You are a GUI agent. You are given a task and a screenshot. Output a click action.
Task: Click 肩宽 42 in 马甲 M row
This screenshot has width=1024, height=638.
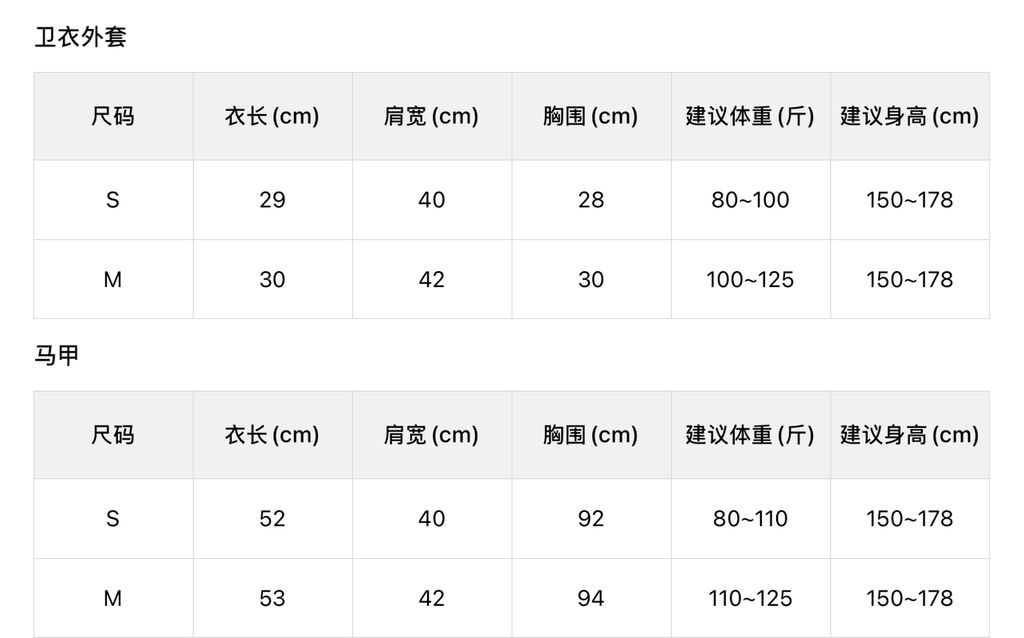point(432,598)
